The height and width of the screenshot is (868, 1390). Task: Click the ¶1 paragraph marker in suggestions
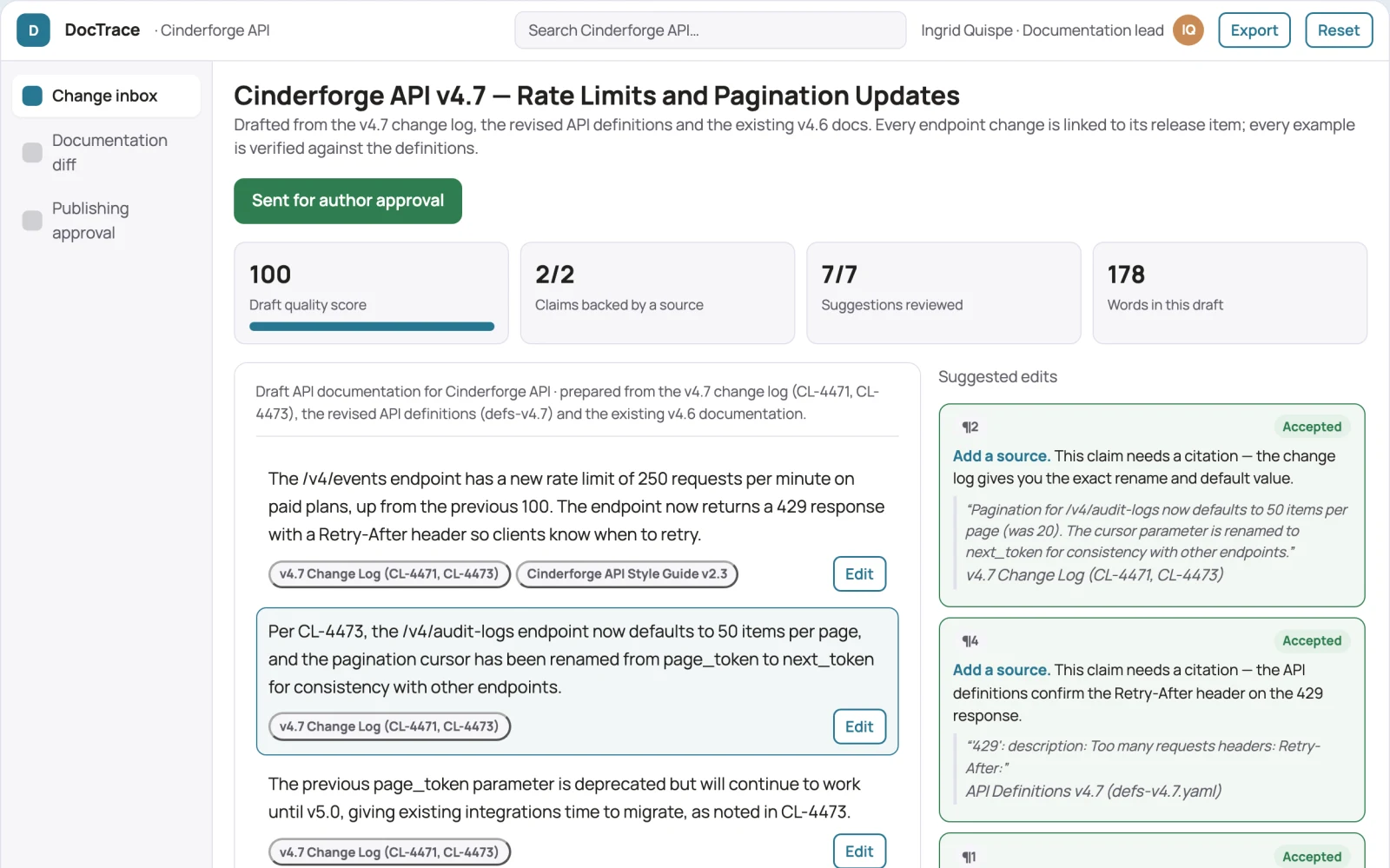pyautogui.click(x=969, y=857)
